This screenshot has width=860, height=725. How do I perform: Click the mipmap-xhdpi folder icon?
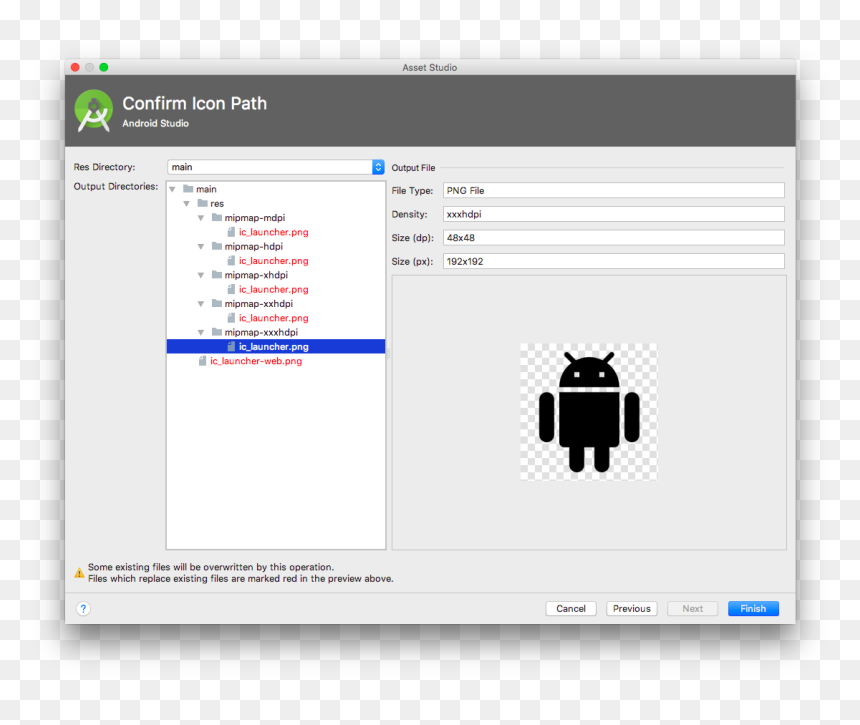point(217,274)
